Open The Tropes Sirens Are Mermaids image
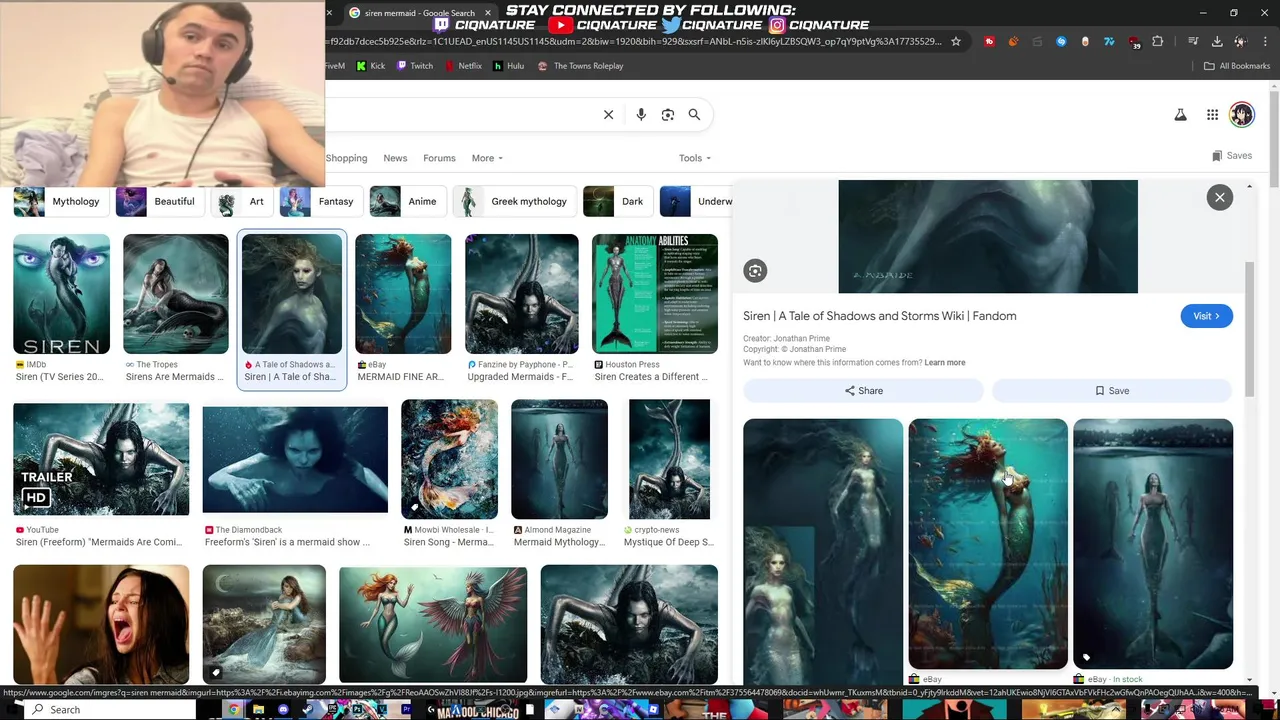This screenshot has width=1280, height=720. pyautogui.click(x=175, y=294)
